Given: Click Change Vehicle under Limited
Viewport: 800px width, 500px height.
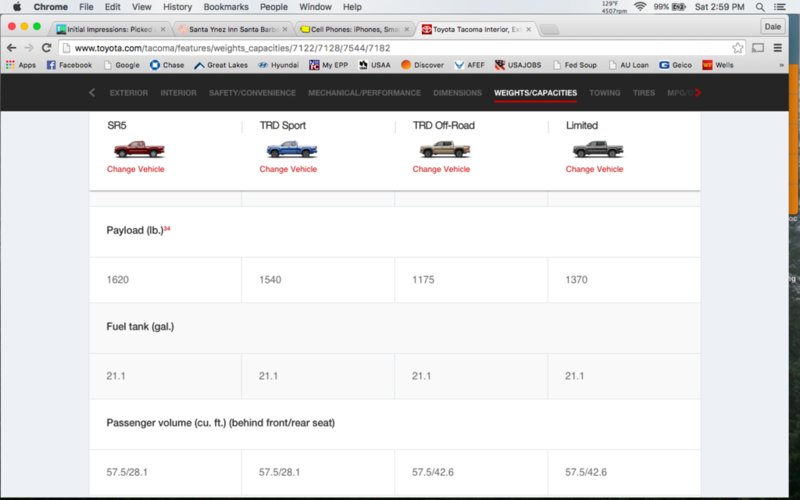Looking at the screenshot, I should [594, 169].
